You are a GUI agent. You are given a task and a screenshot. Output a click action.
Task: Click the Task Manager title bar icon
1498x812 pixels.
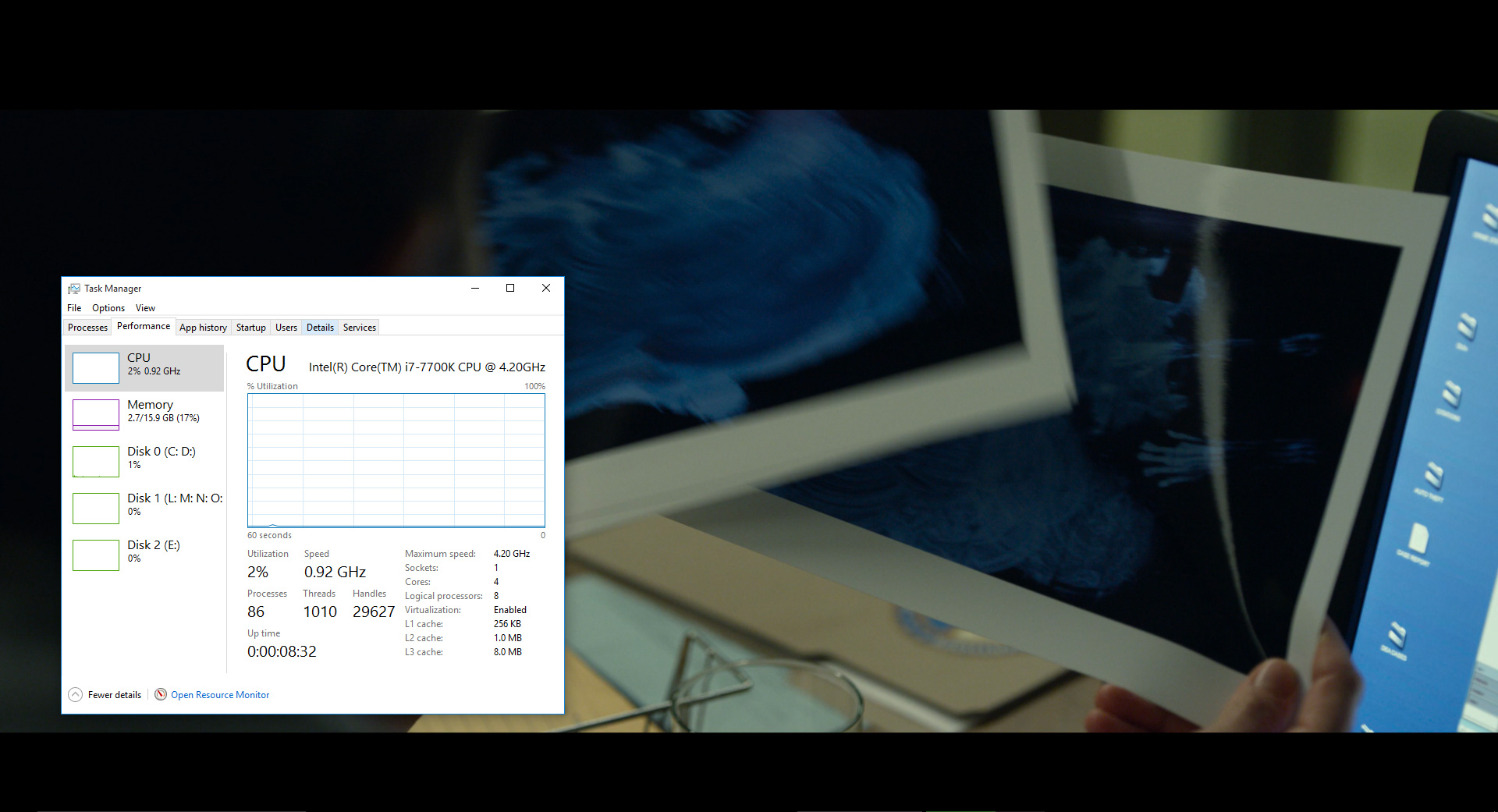click(x=74, y=289)
